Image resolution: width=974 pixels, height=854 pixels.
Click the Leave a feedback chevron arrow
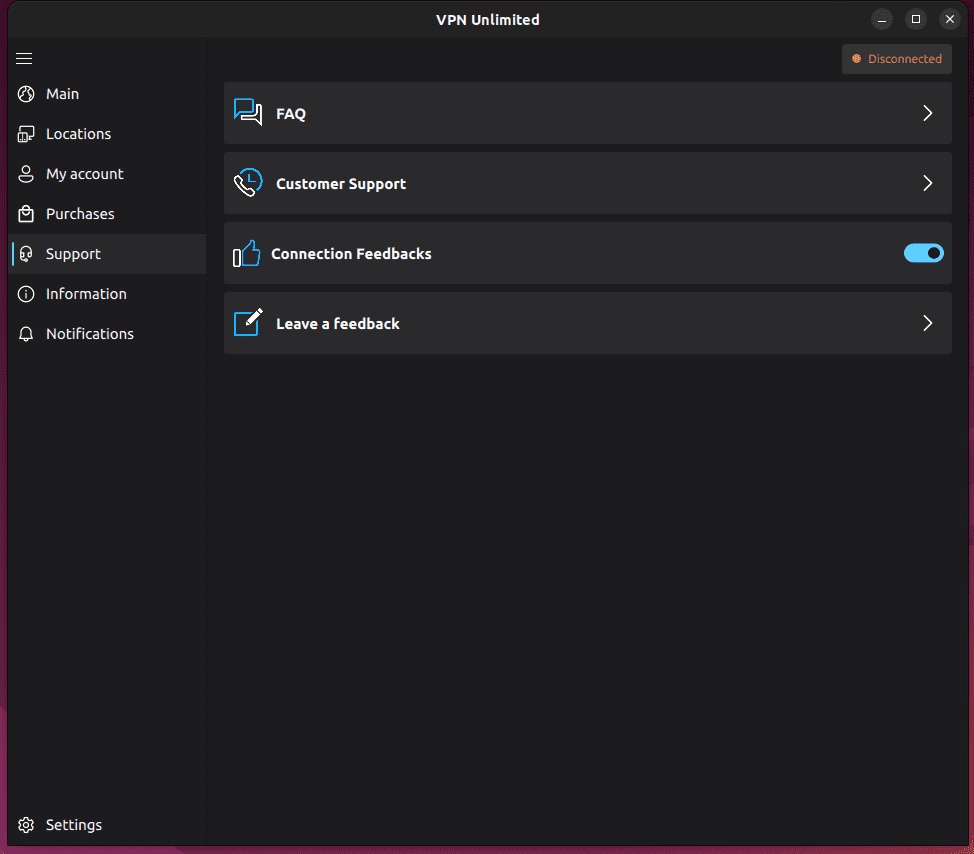tap(927, 323)
